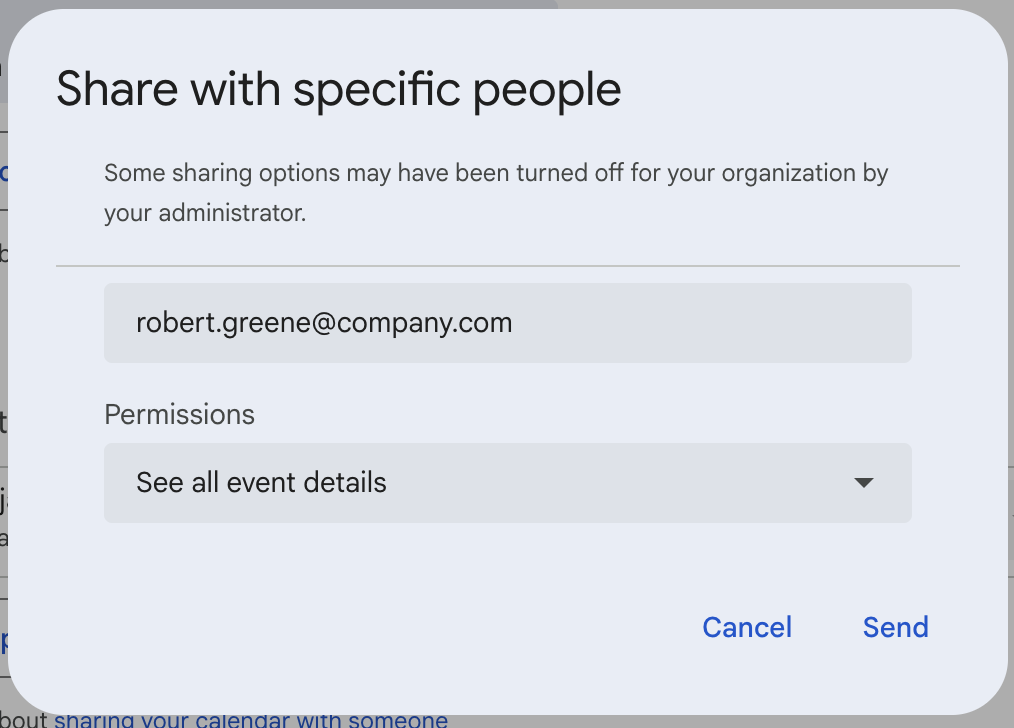Open the 'sharing your calendar with someone' link

point(252,719)
